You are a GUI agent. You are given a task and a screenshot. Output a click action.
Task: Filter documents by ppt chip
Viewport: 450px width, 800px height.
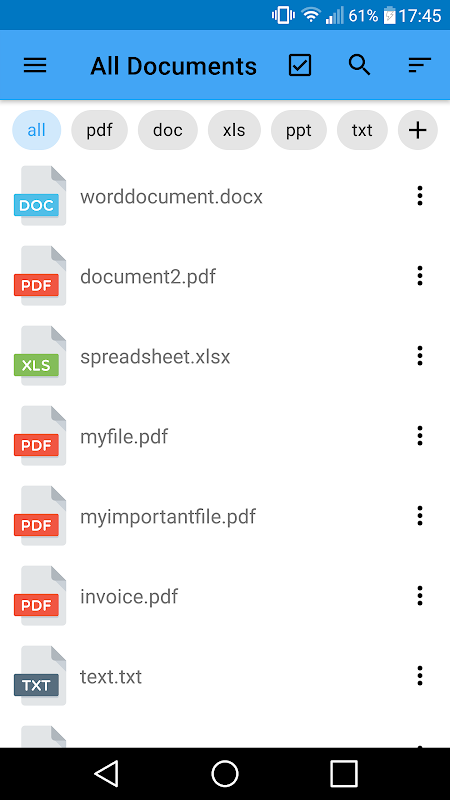click(x=298, y=130)
